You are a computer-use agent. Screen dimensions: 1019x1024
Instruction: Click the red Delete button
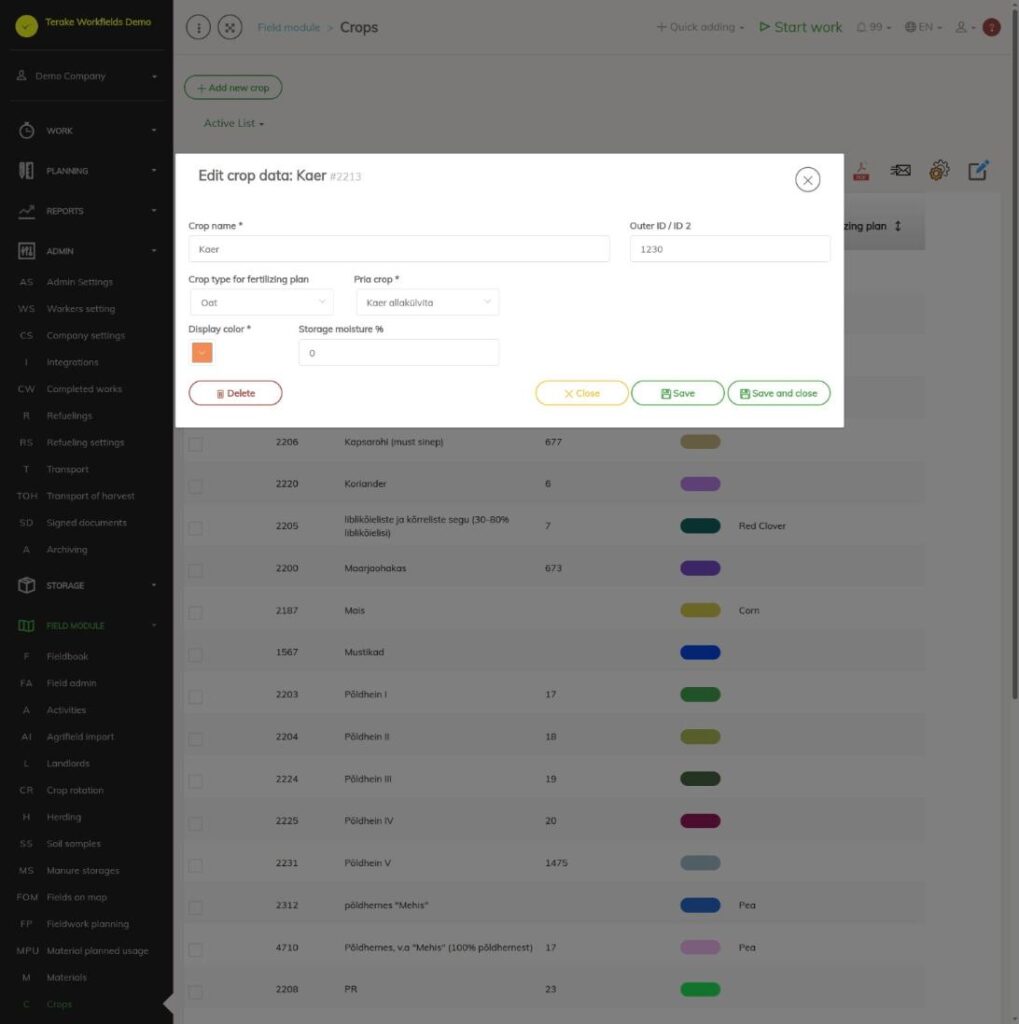[x=235, y=393]
